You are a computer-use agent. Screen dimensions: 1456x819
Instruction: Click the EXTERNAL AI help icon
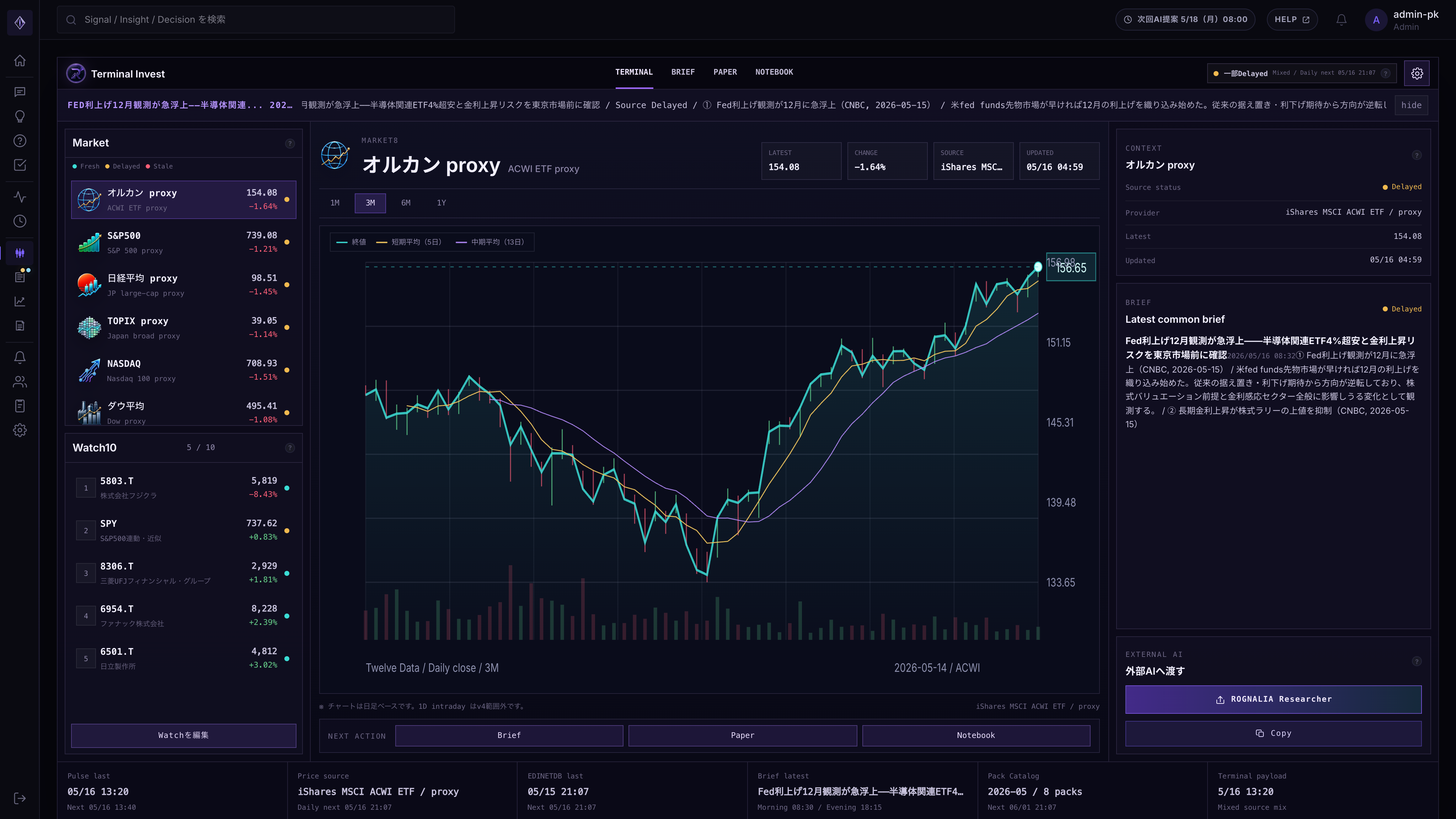[1417, 661]
